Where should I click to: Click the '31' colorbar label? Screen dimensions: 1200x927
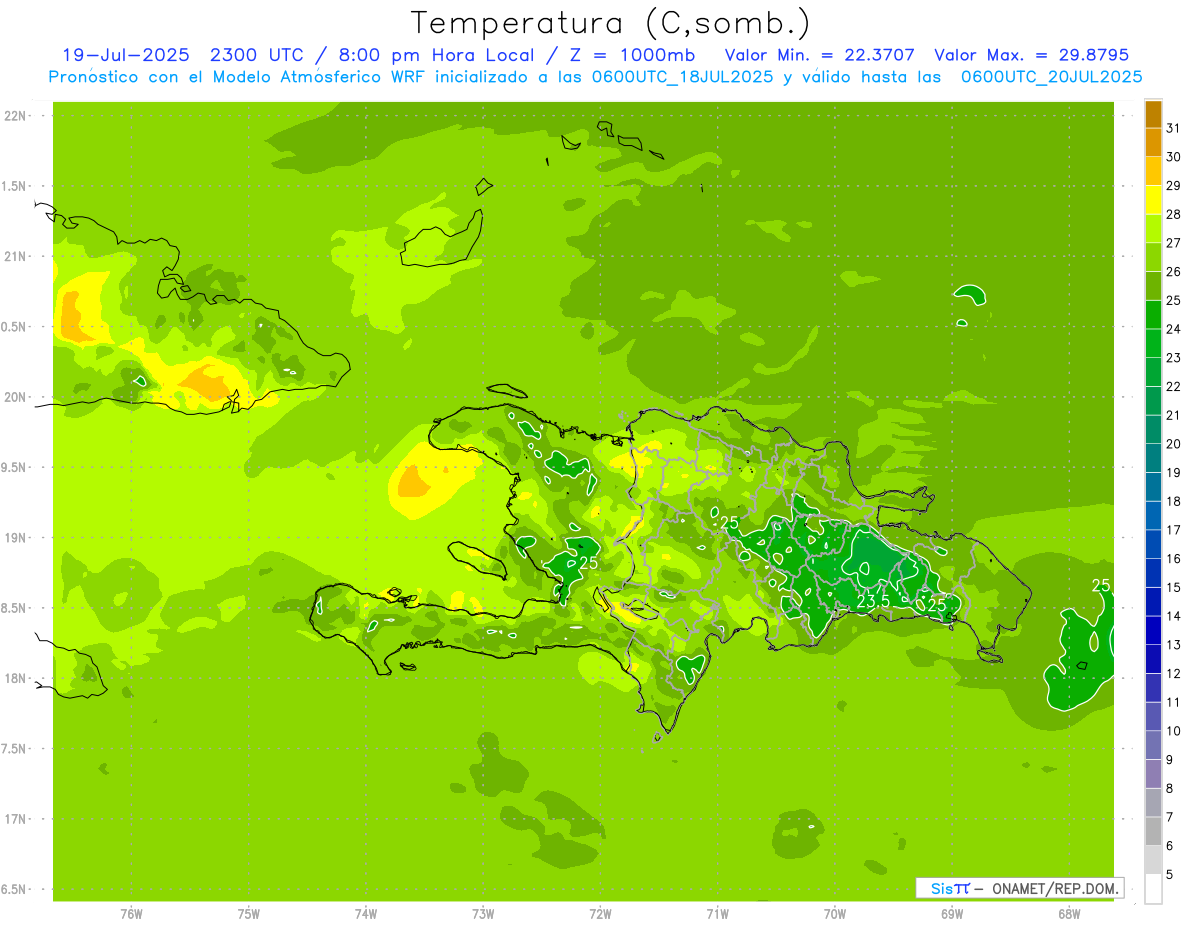click(1174, 127)
